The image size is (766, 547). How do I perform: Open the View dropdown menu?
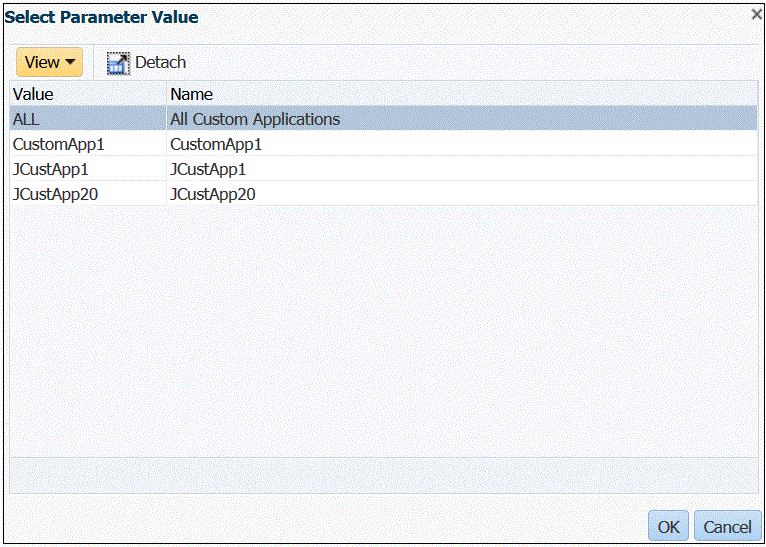(49, 62)
